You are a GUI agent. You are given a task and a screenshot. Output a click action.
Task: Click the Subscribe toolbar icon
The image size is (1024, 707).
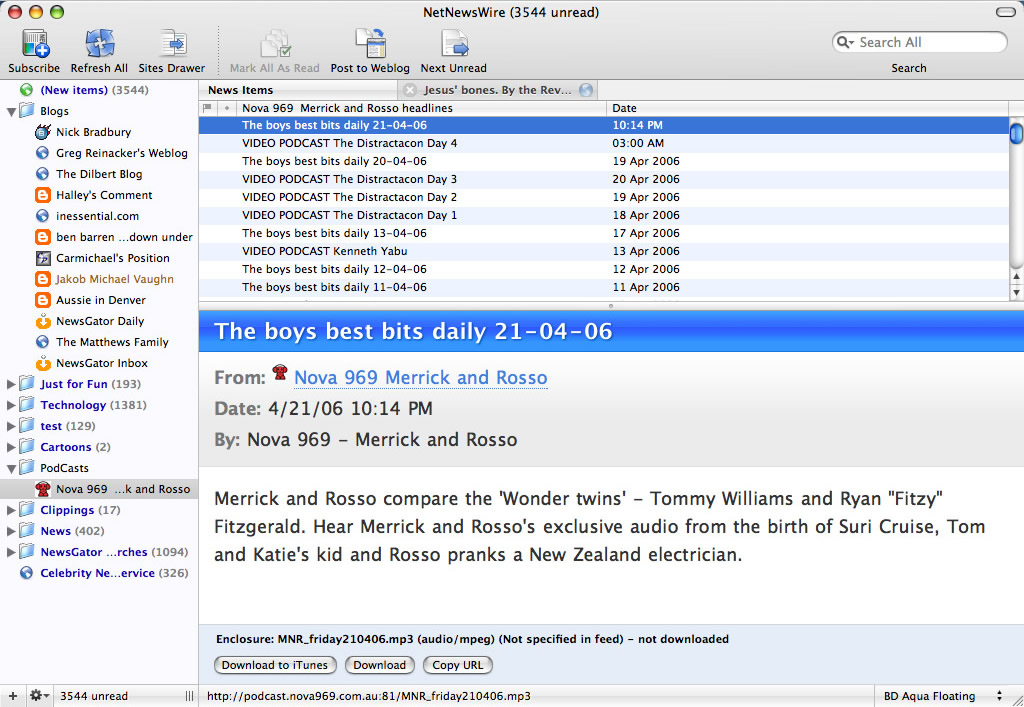pyautogui.click(x=35, y=45)
